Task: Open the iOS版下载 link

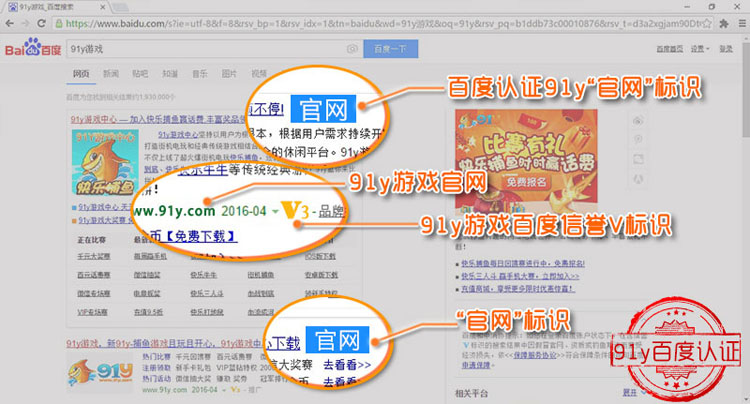Action: click(320, 256)
